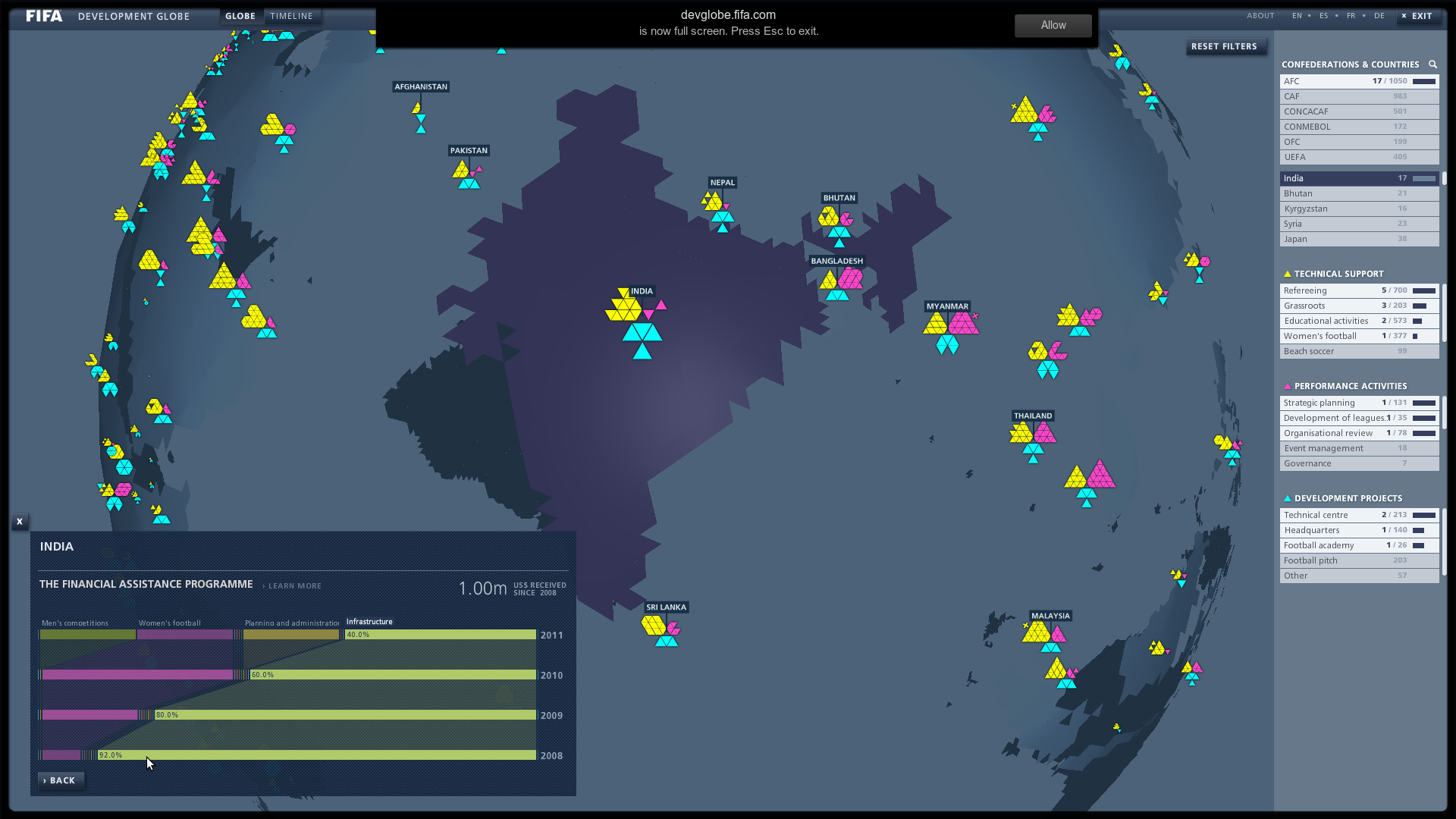Filter by Football pitch
1456x819 pixels.
tap(1359, 560)
